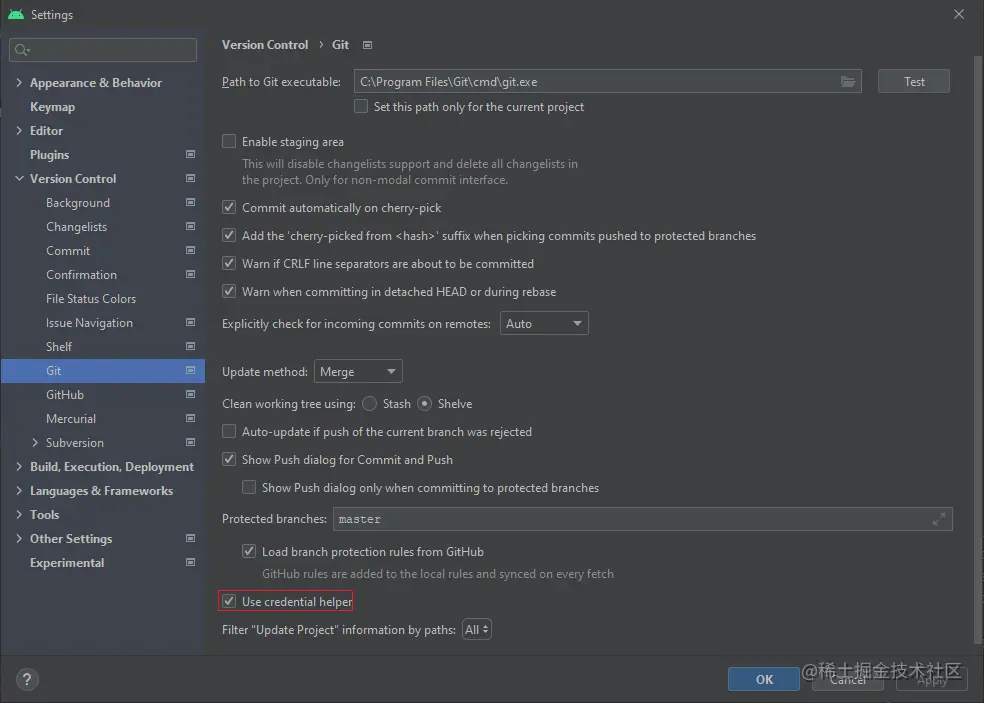Expand the Tools tree node
The image size is (984, 703).
click(x=19, y=514)
